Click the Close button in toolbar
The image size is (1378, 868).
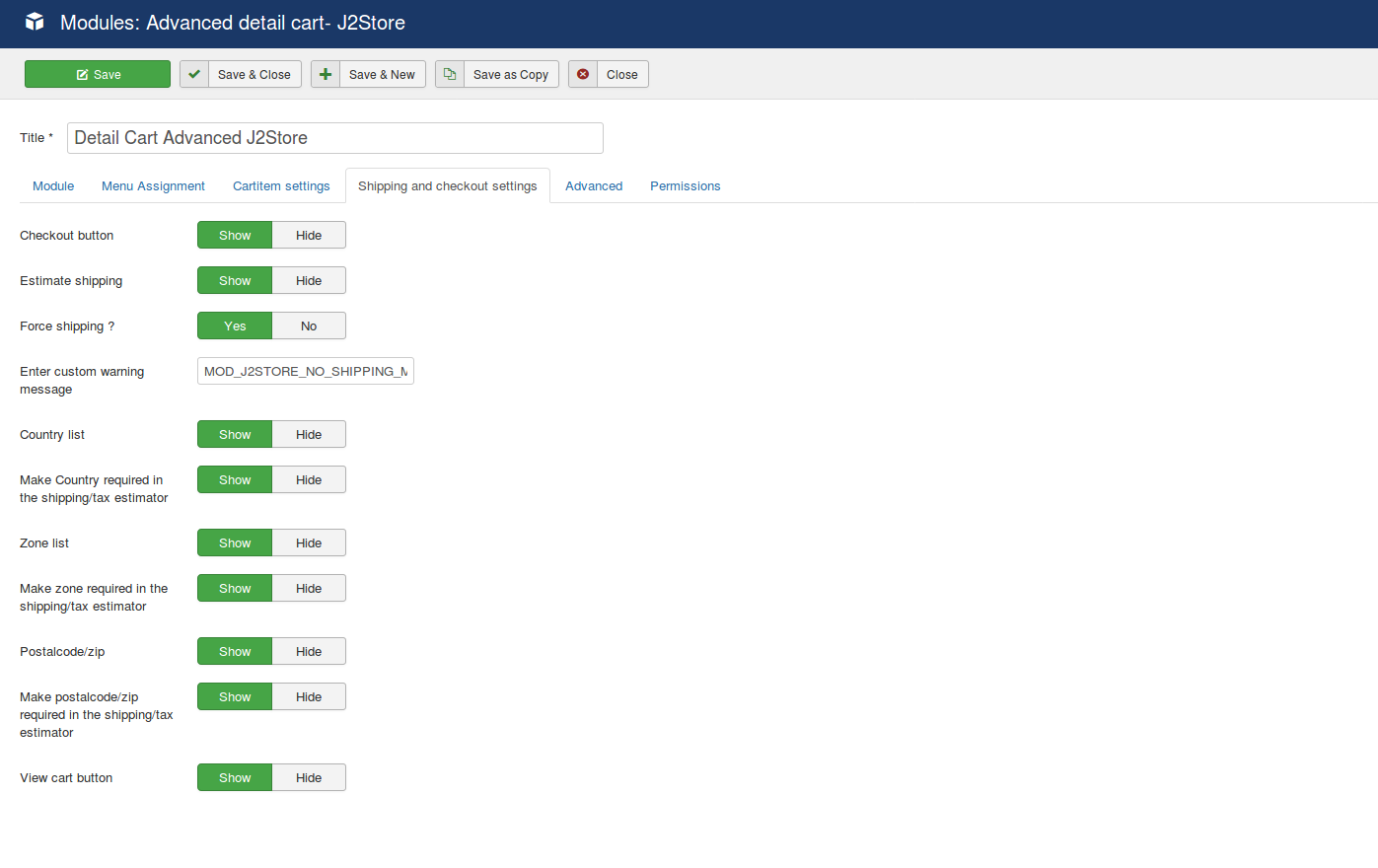609,74
